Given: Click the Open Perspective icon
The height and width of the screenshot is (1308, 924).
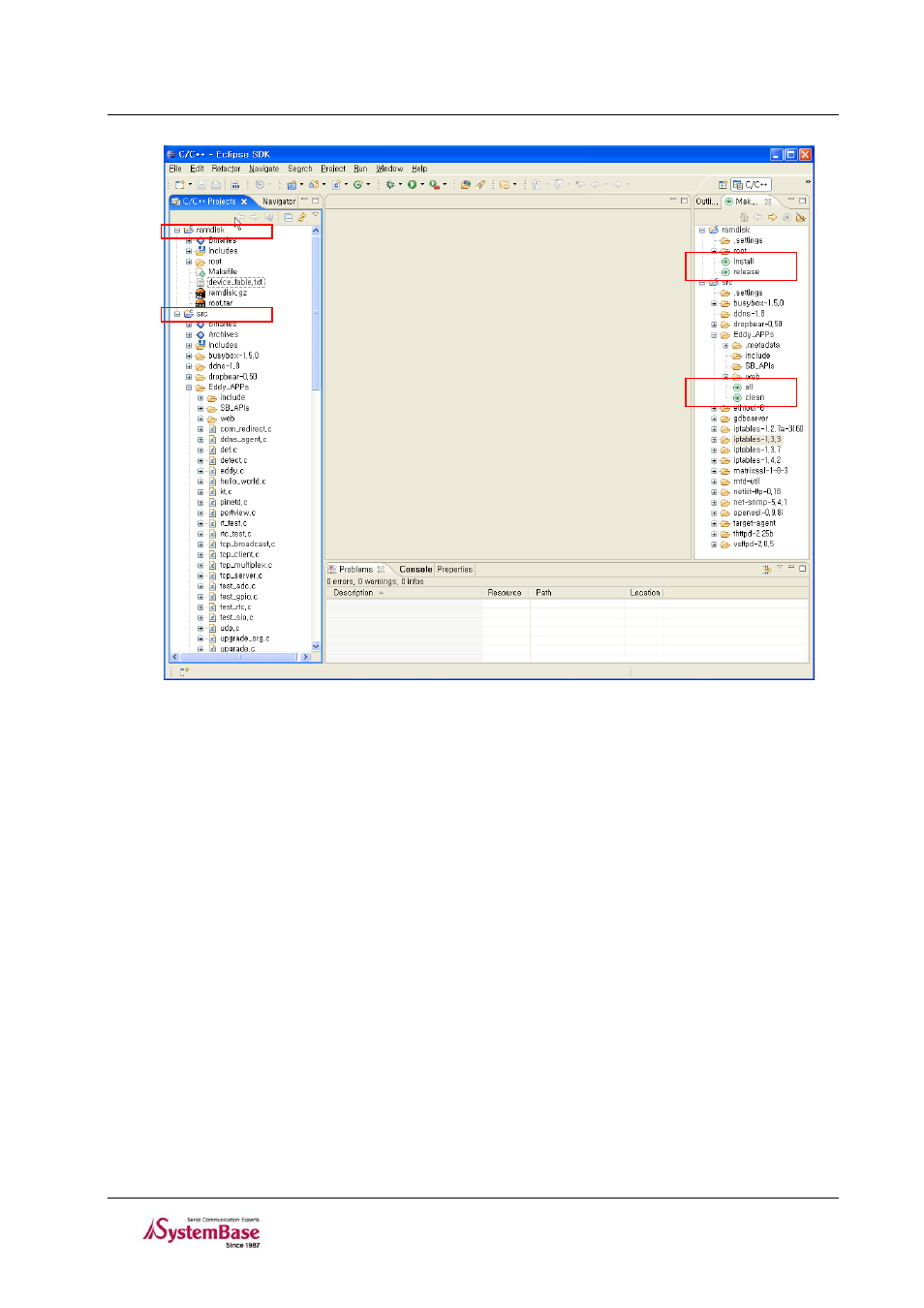Looking at the screenshot, I should coord(723,184).
